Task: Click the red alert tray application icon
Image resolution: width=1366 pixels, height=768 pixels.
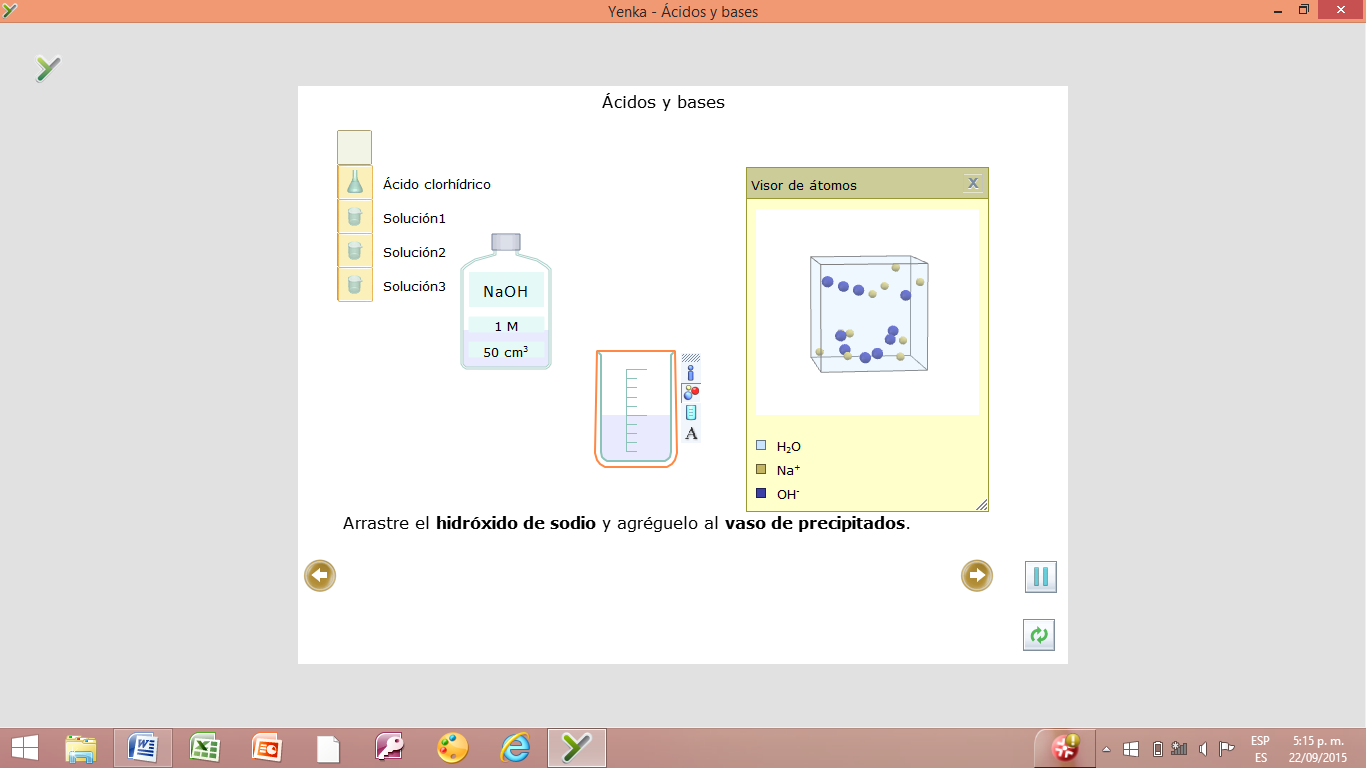Action: pos(1064,748)
